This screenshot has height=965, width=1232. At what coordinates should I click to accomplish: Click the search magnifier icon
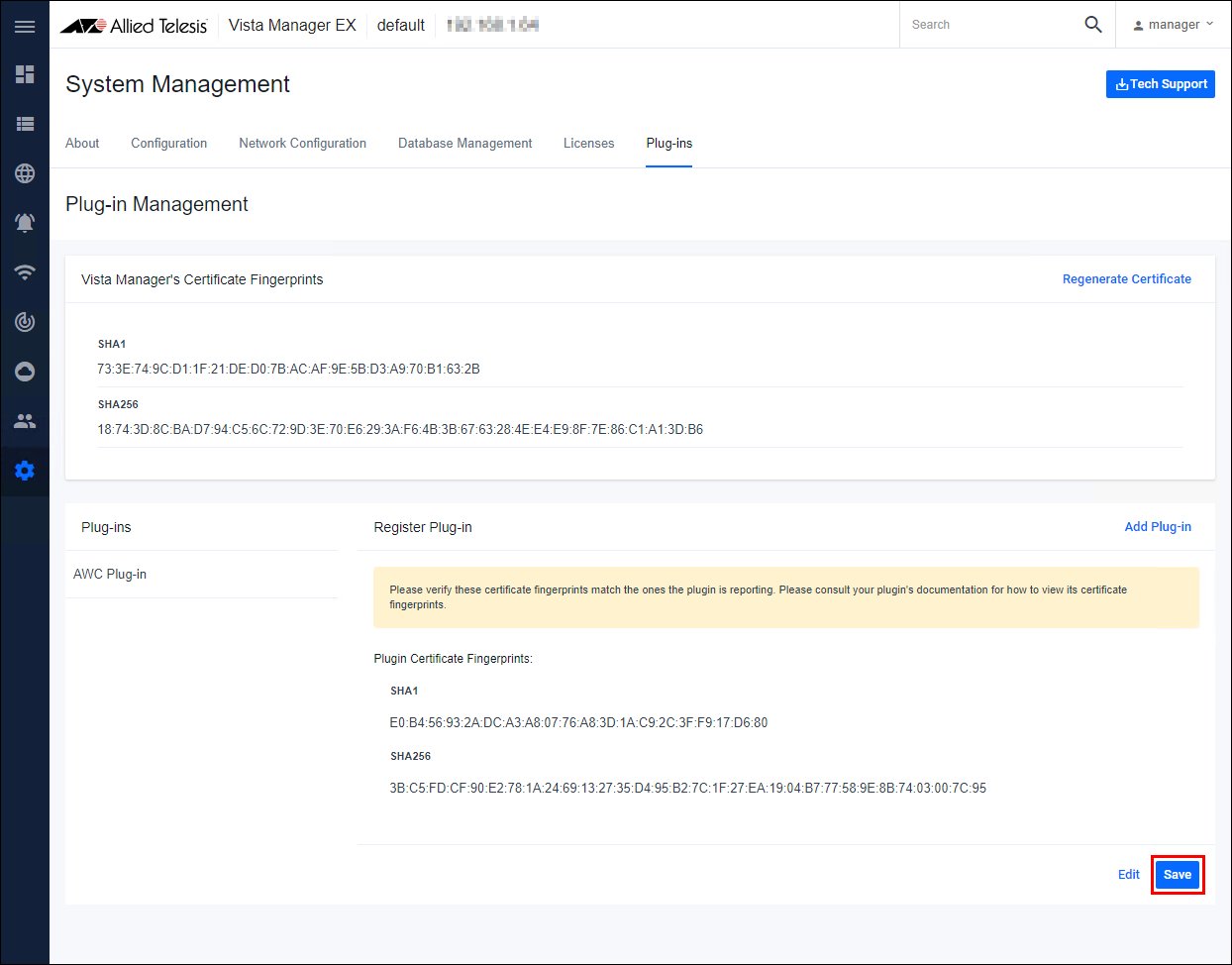(1092, 25)
